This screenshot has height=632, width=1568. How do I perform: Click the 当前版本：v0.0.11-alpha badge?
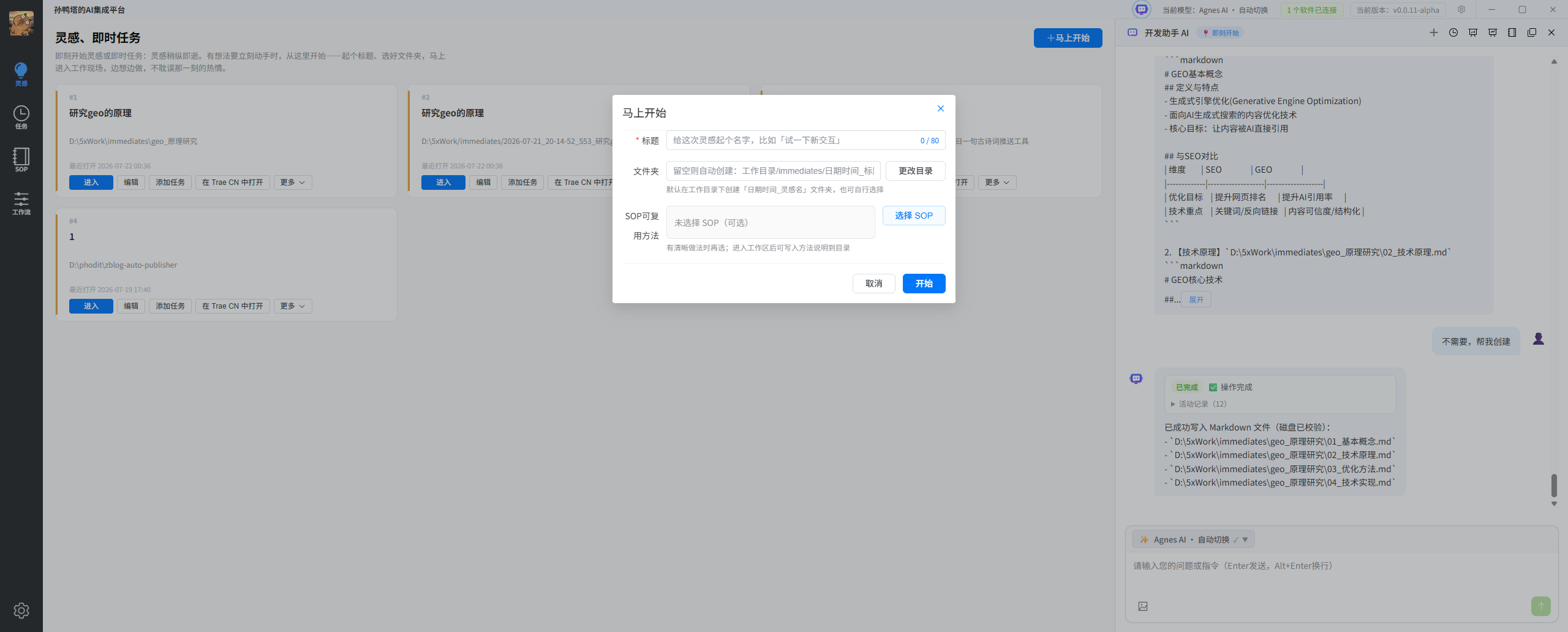(1398, 10)
